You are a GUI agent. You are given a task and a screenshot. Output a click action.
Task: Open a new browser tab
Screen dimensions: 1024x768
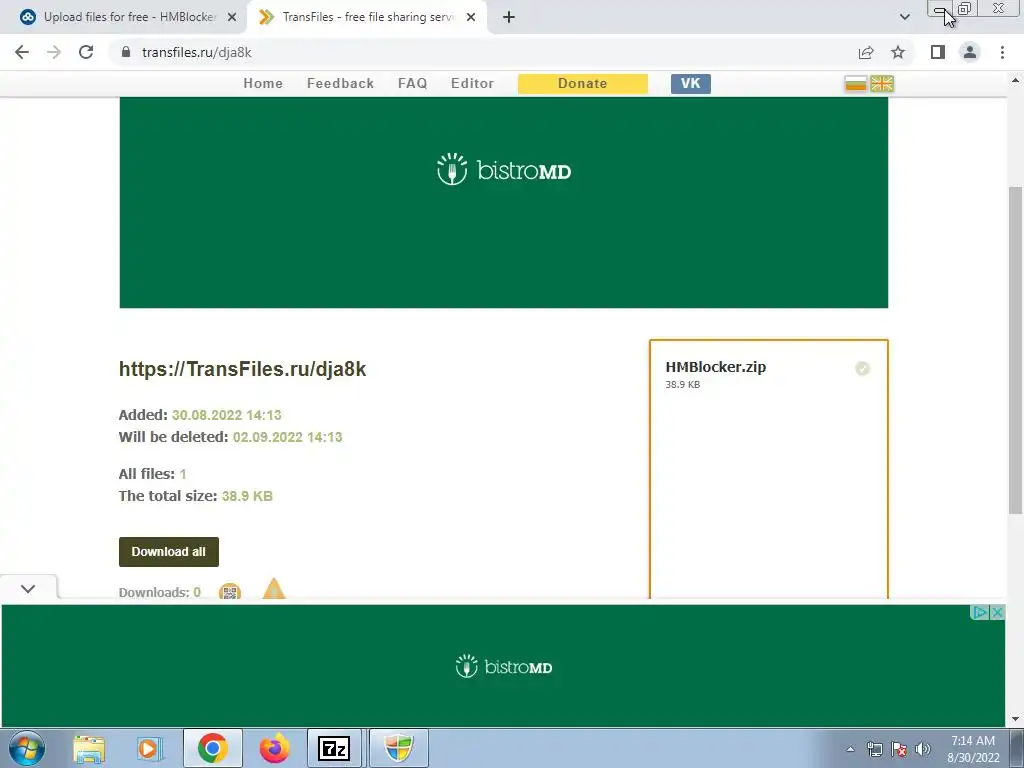click(x=509, y=17)
